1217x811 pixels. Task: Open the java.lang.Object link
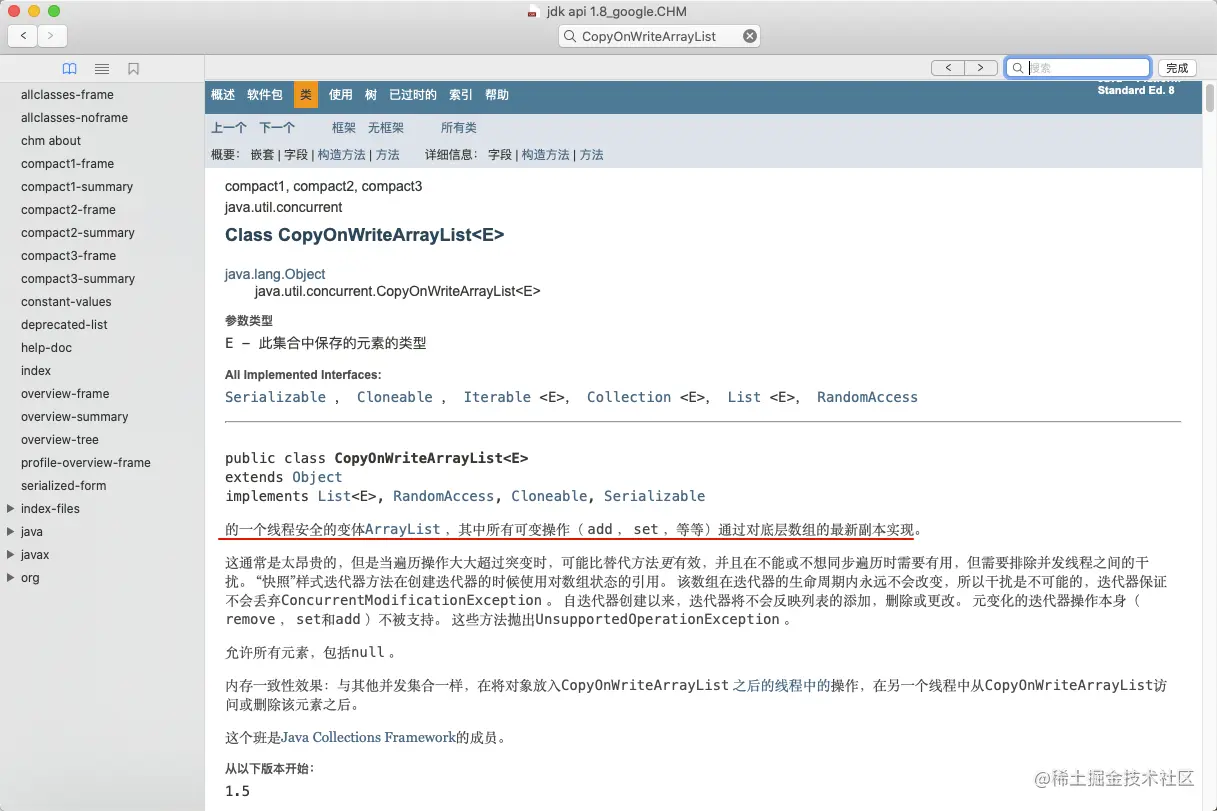[x=274, y=273]
